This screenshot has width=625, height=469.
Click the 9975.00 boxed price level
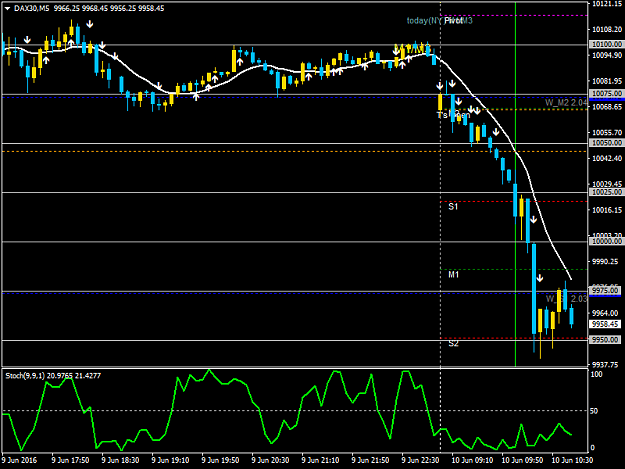(605, 290)
